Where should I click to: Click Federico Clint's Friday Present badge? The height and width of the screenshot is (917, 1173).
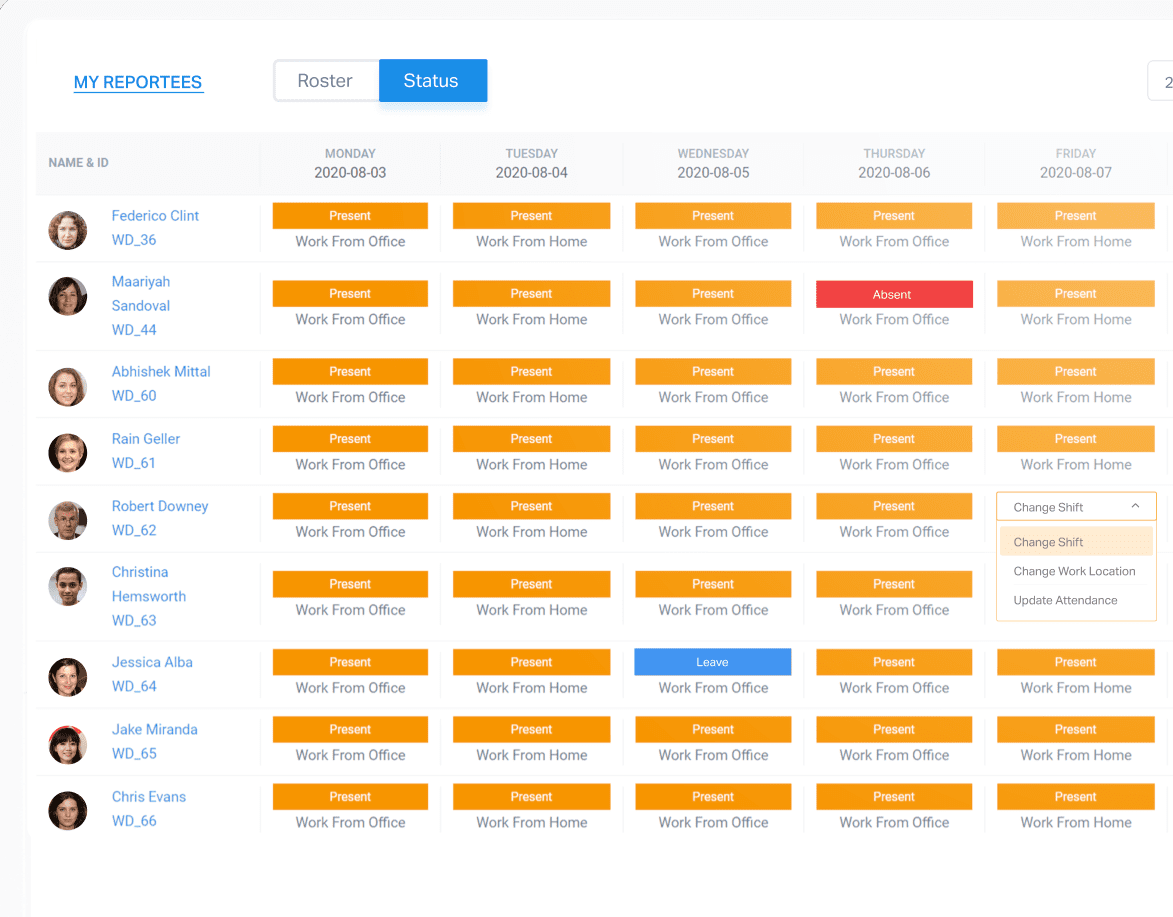pos(1076,215)
